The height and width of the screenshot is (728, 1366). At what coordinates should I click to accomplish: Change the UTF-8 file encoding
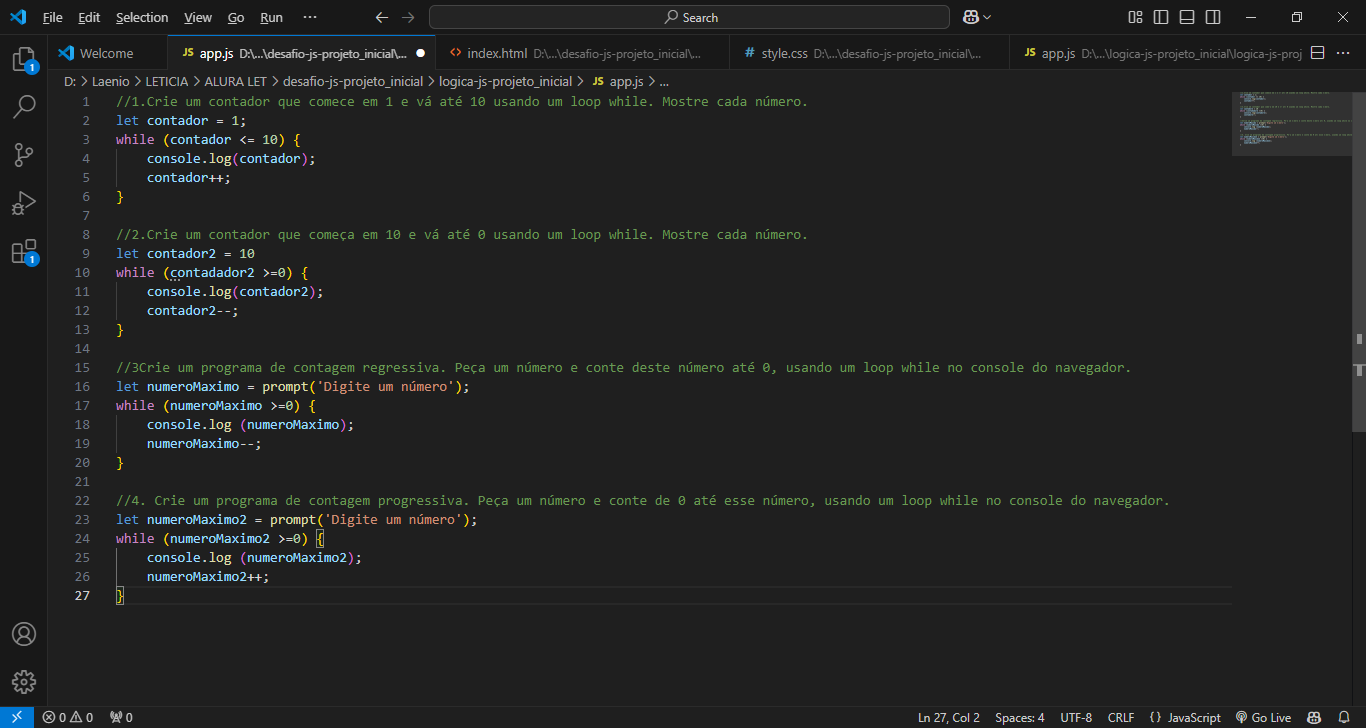(x=1076, y=717)
